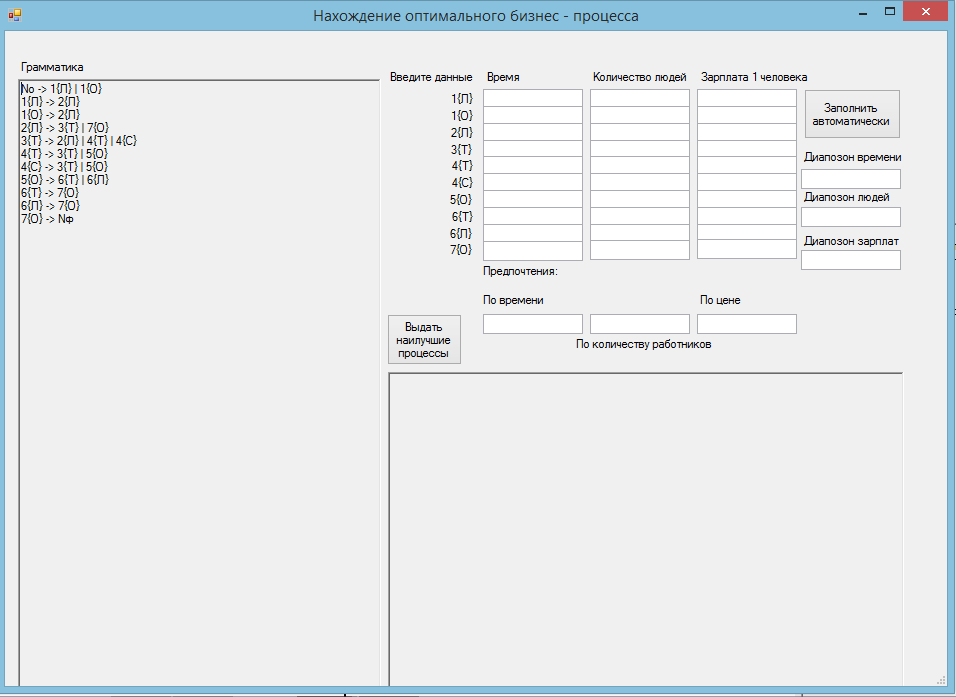The height and width of the screenshot is (697, 956).
Task: Click the 'По цене' preference field
Action: [746, 324]
